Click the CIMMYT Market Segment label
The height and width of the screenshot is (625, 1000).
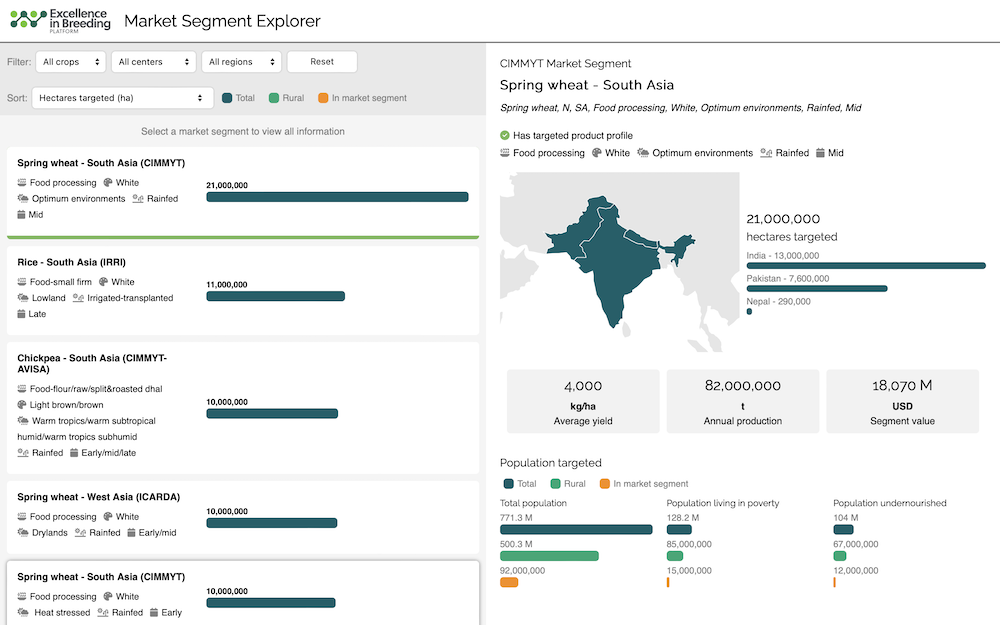pos(565,63)
